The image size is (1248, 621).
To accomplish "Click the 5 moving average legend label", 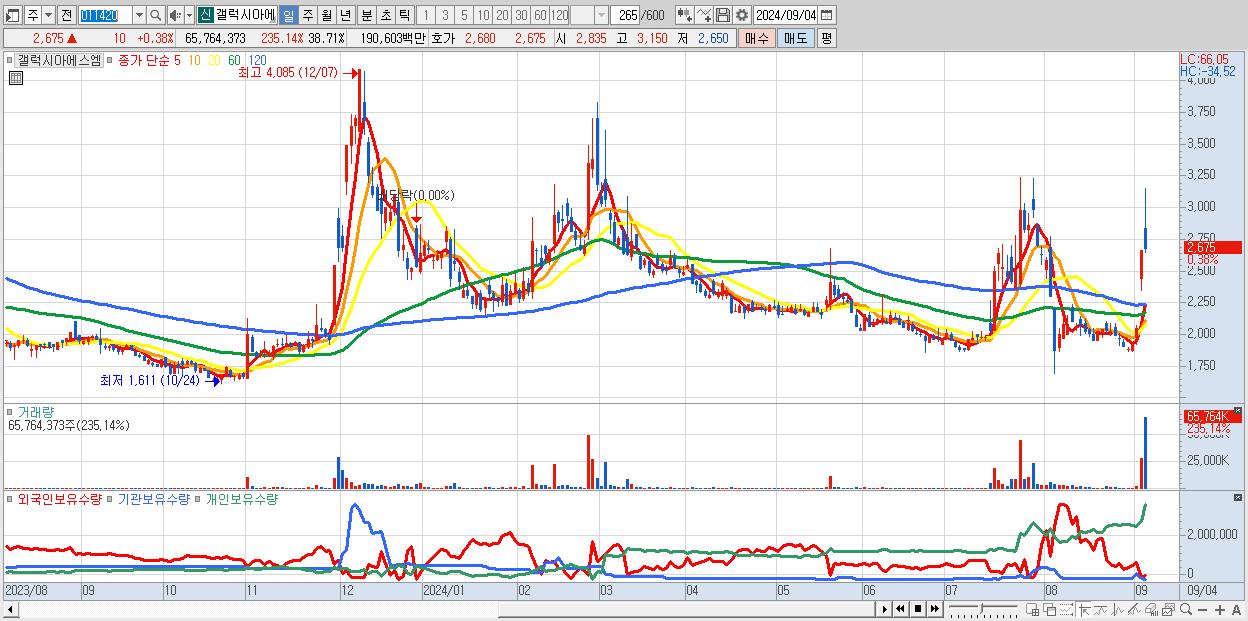I will (177, 60).
